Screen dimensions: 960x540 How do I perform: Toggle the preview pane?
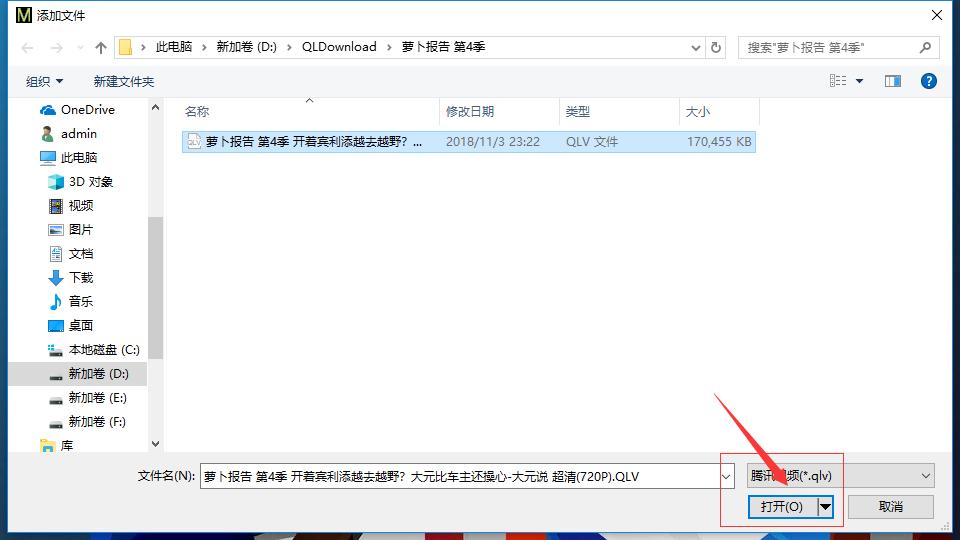(x=893, y=81)
